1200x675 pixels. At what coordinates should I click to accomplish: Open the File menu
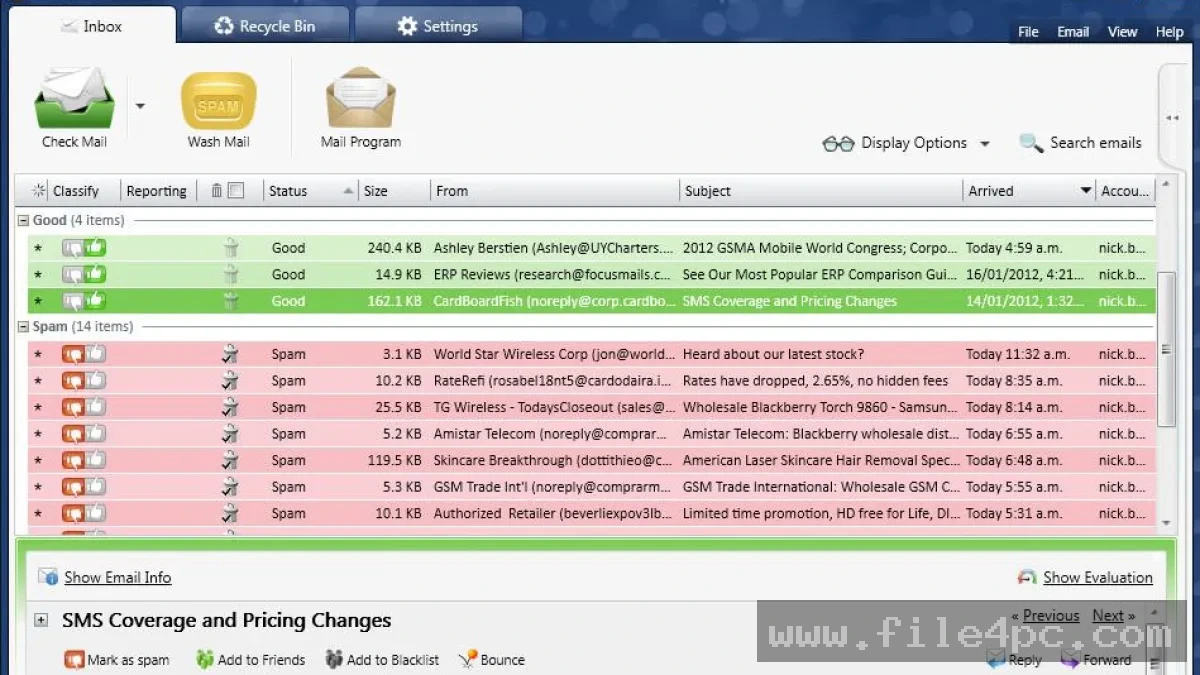1028,32
